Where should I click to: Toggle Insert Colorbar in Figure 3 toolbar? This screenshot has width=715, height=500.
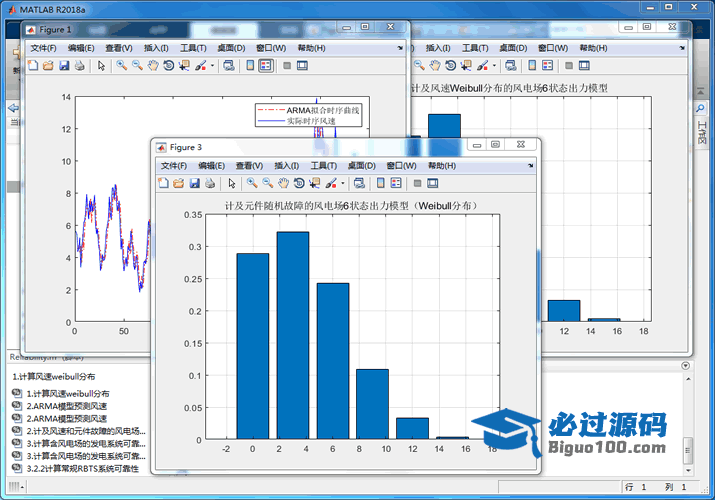click(x=380, y=183)
